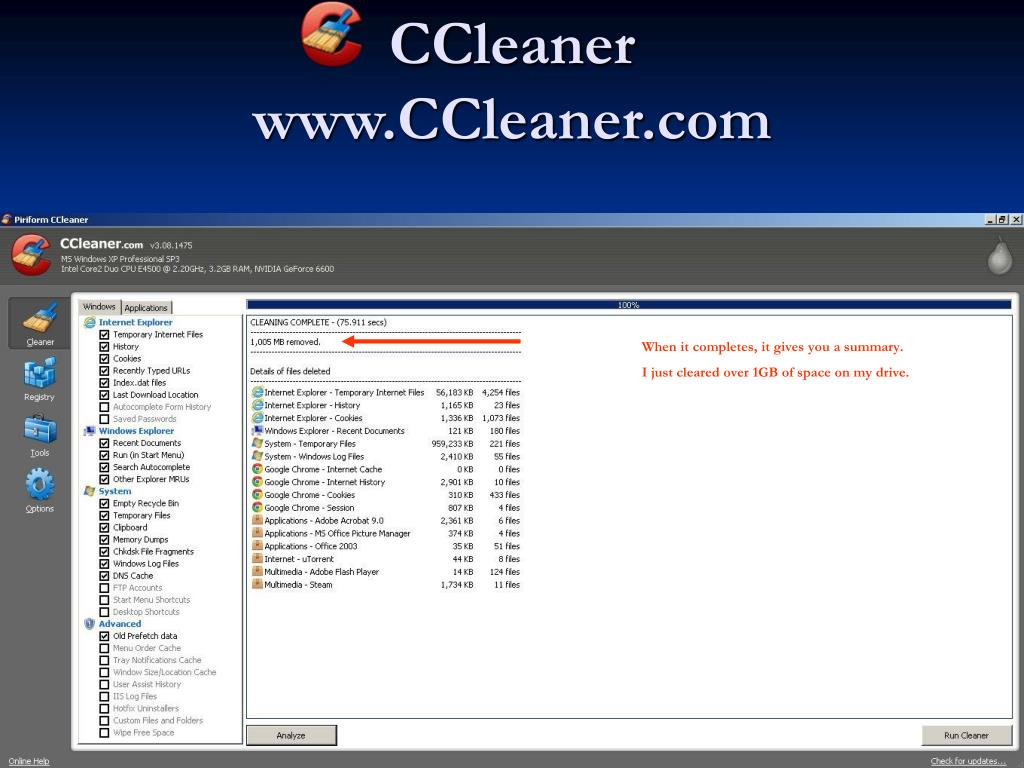Uncheck Temporary Internet Files checkbox
The width and height of the screenshot is (1024, 768).
pos(104,334)
